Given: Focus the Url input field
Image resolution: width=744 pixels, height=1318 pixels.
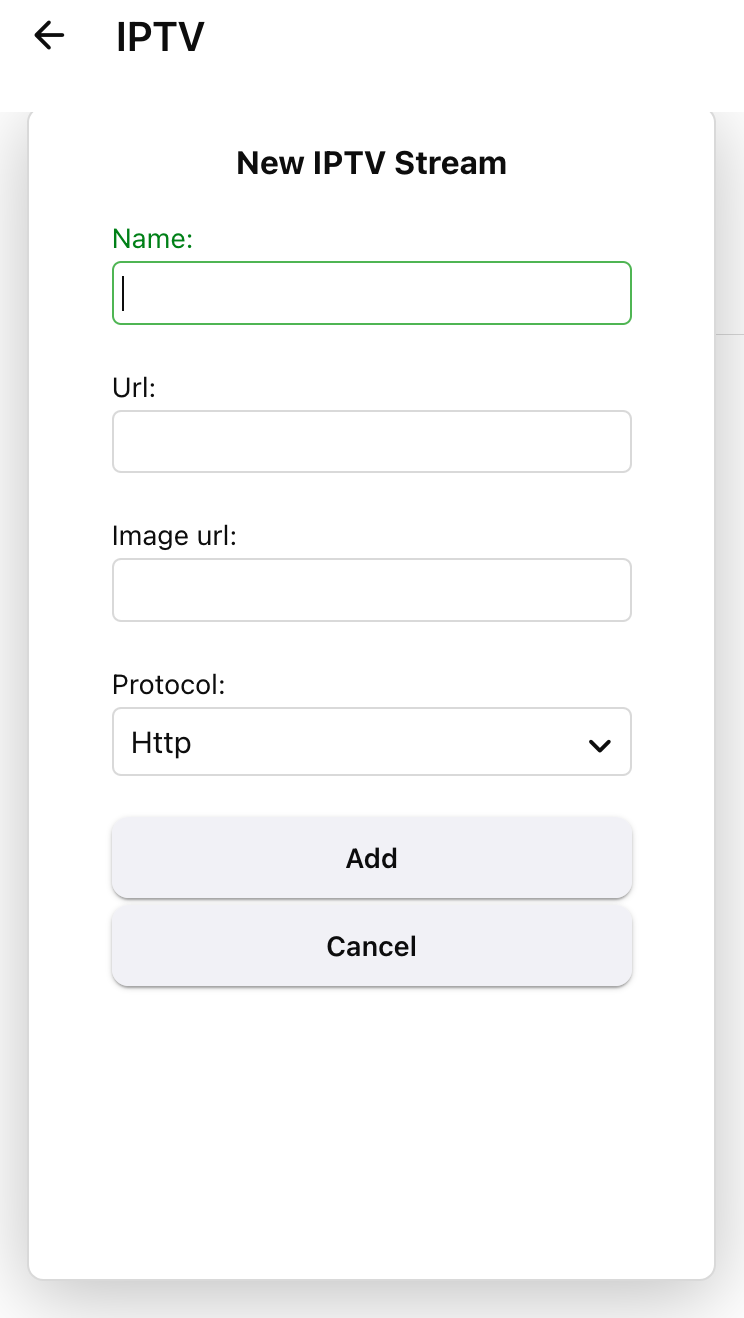Looking at the screenshot, I should (x=371, y=441).
